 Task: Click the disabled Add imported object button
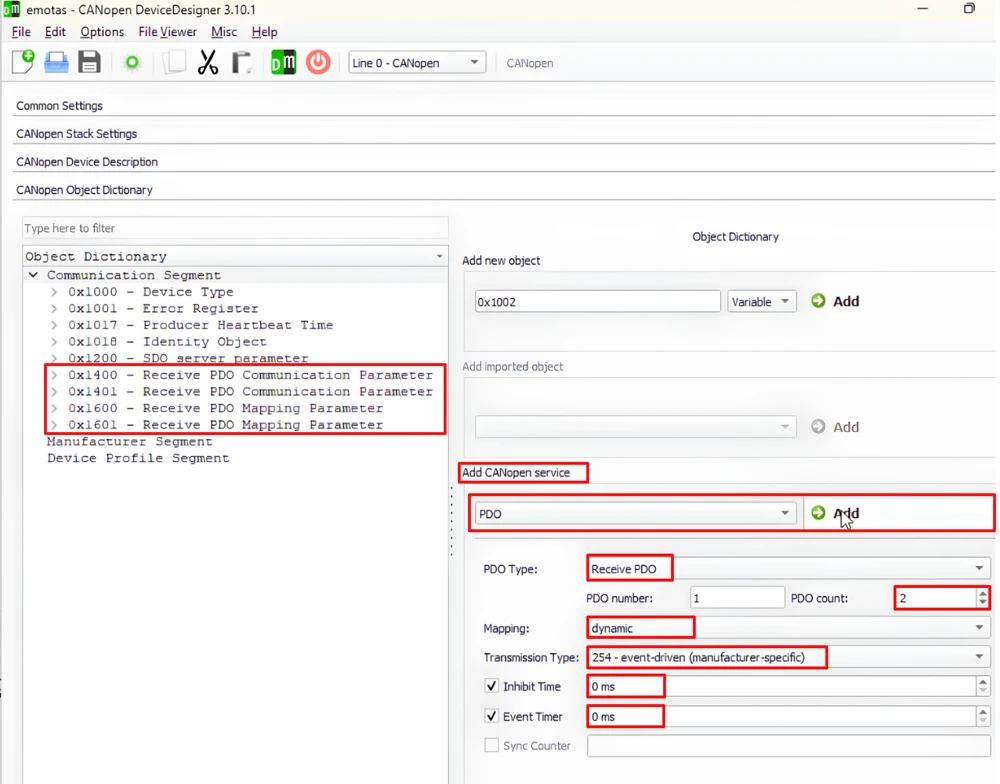click(835, 427)
